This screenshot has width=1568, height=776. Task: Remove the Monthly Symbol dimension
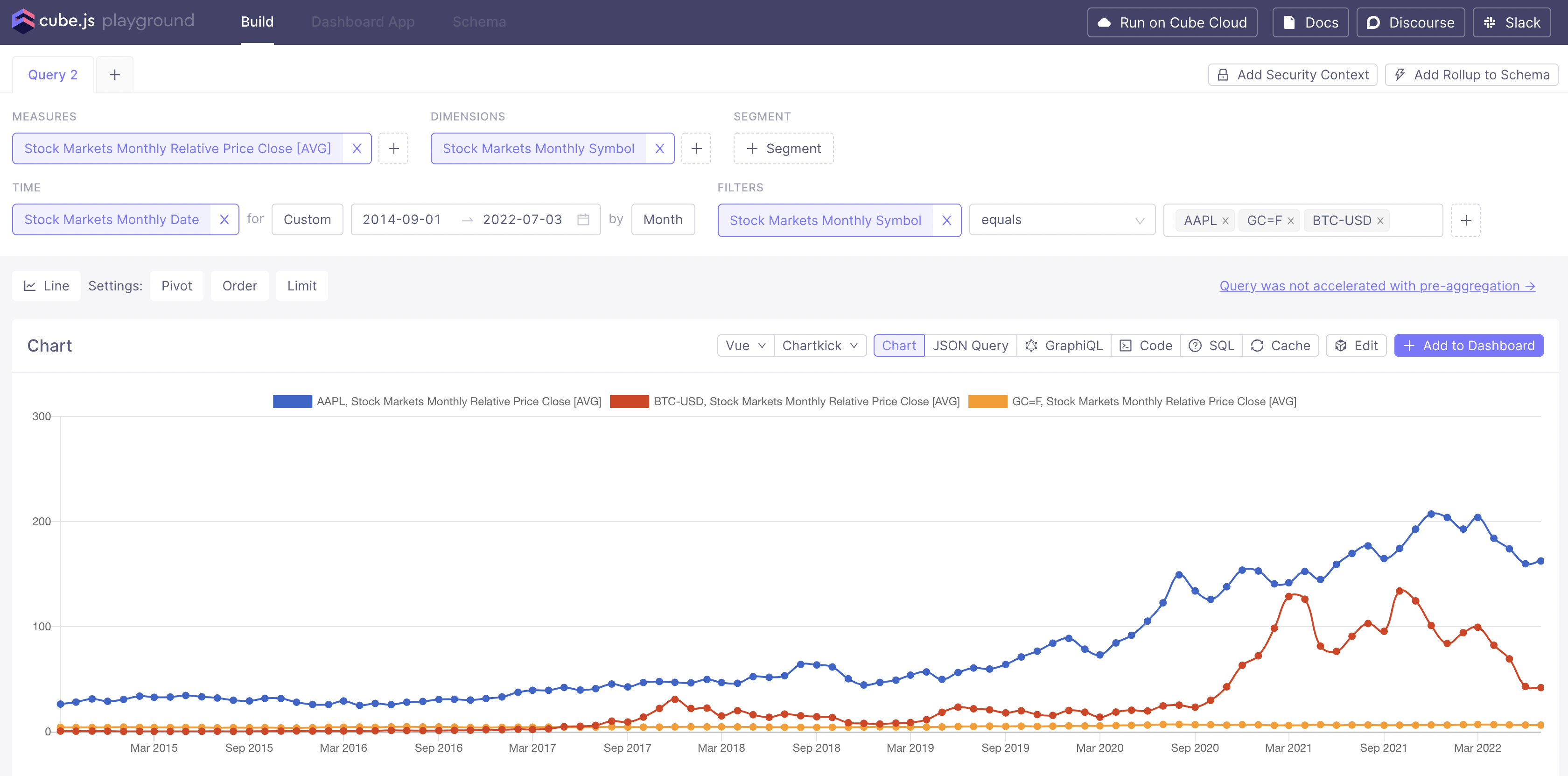click(x=659, y=148)
